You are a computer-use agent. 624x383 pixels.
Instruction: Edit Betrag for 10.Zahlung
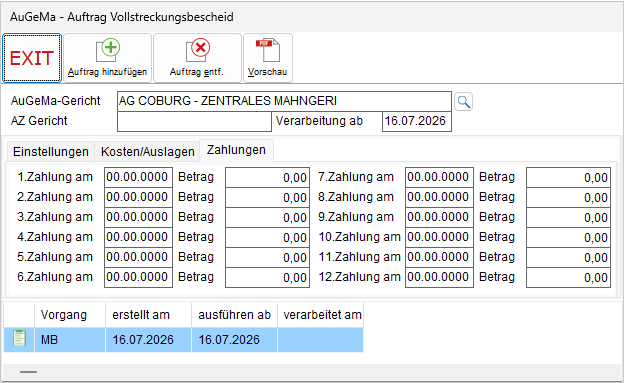(568, 237)
